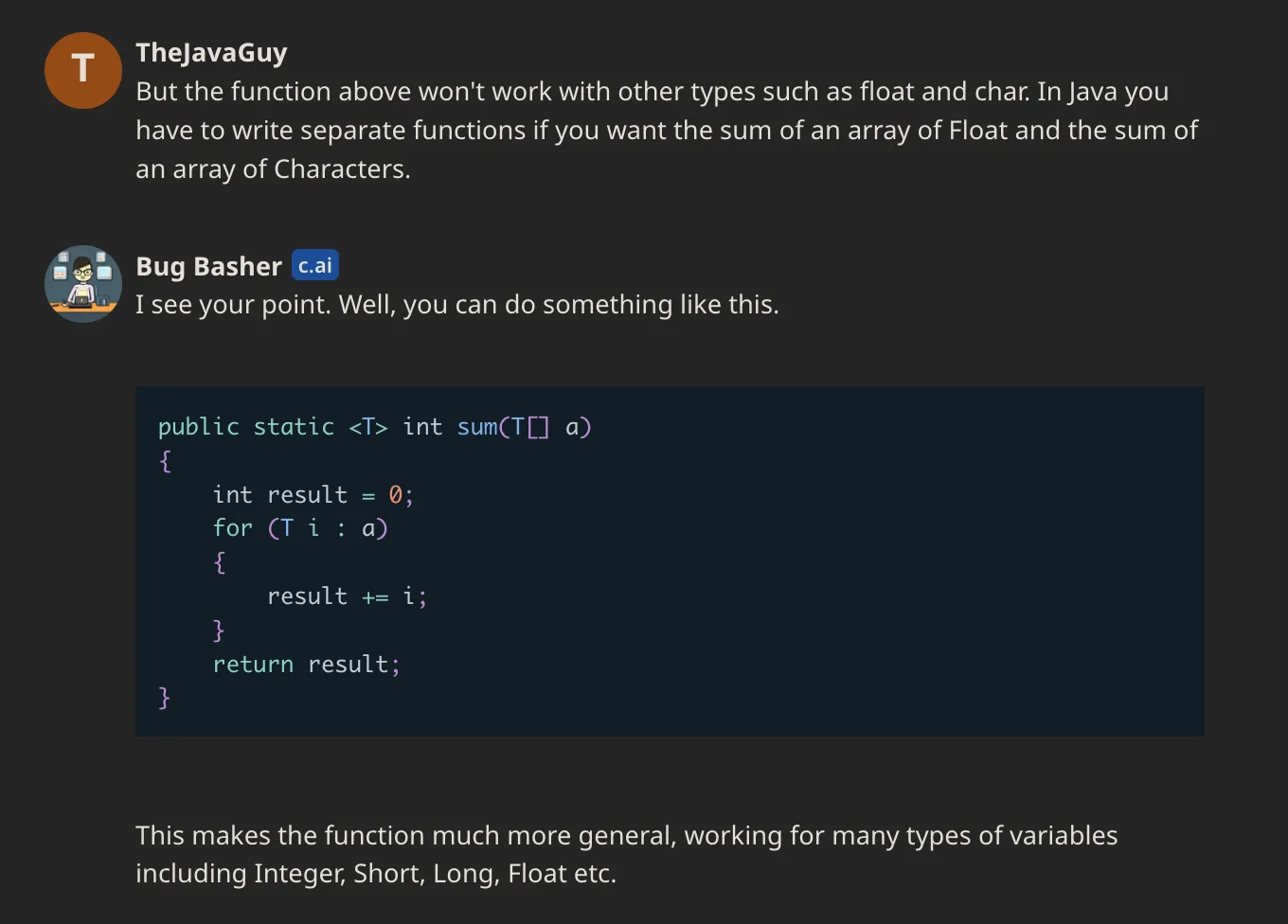The height and width of the screenshot is (924, 1288).
Task: Click the 'result += i;' statement
Action: point(348,596)
